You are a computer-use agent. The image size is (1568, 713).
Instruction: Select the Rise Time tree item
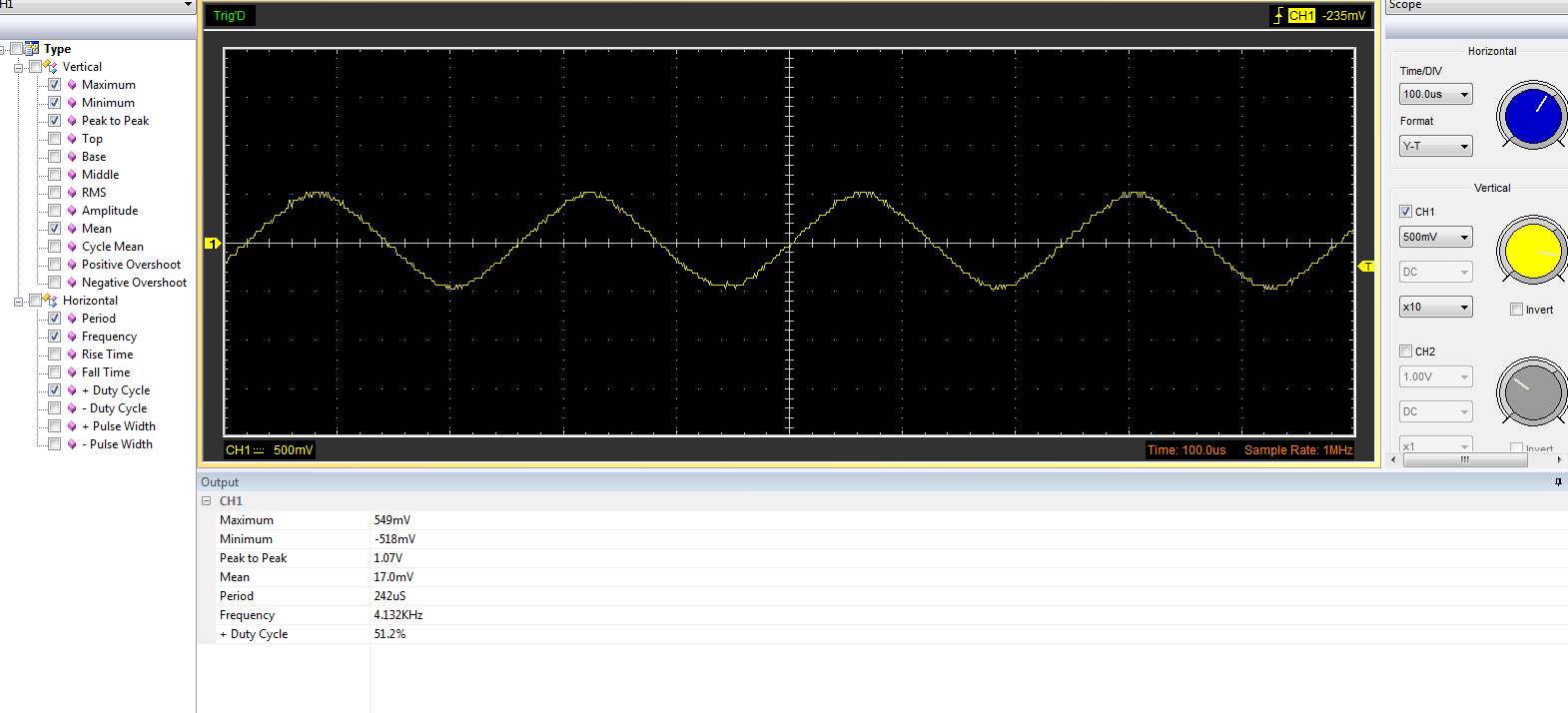click(107, 355)
